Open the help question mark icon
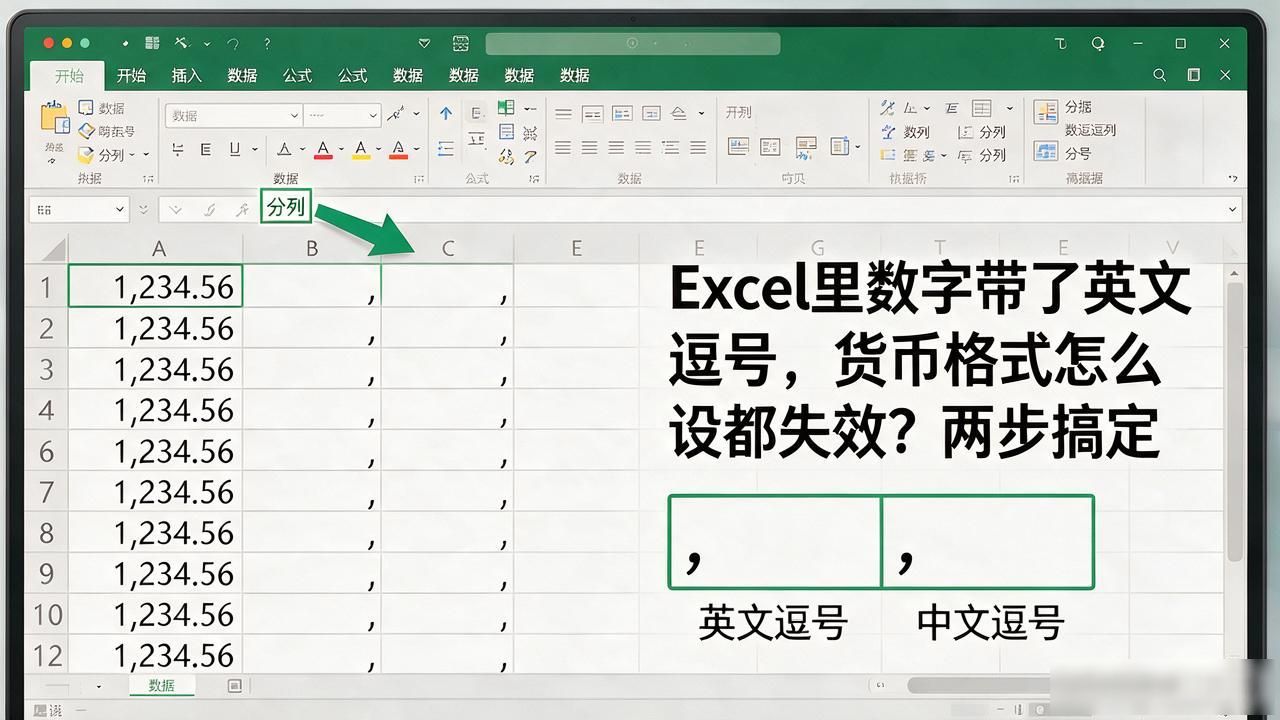The height and width of the screenshot is (720, 1280). (267, 44)
